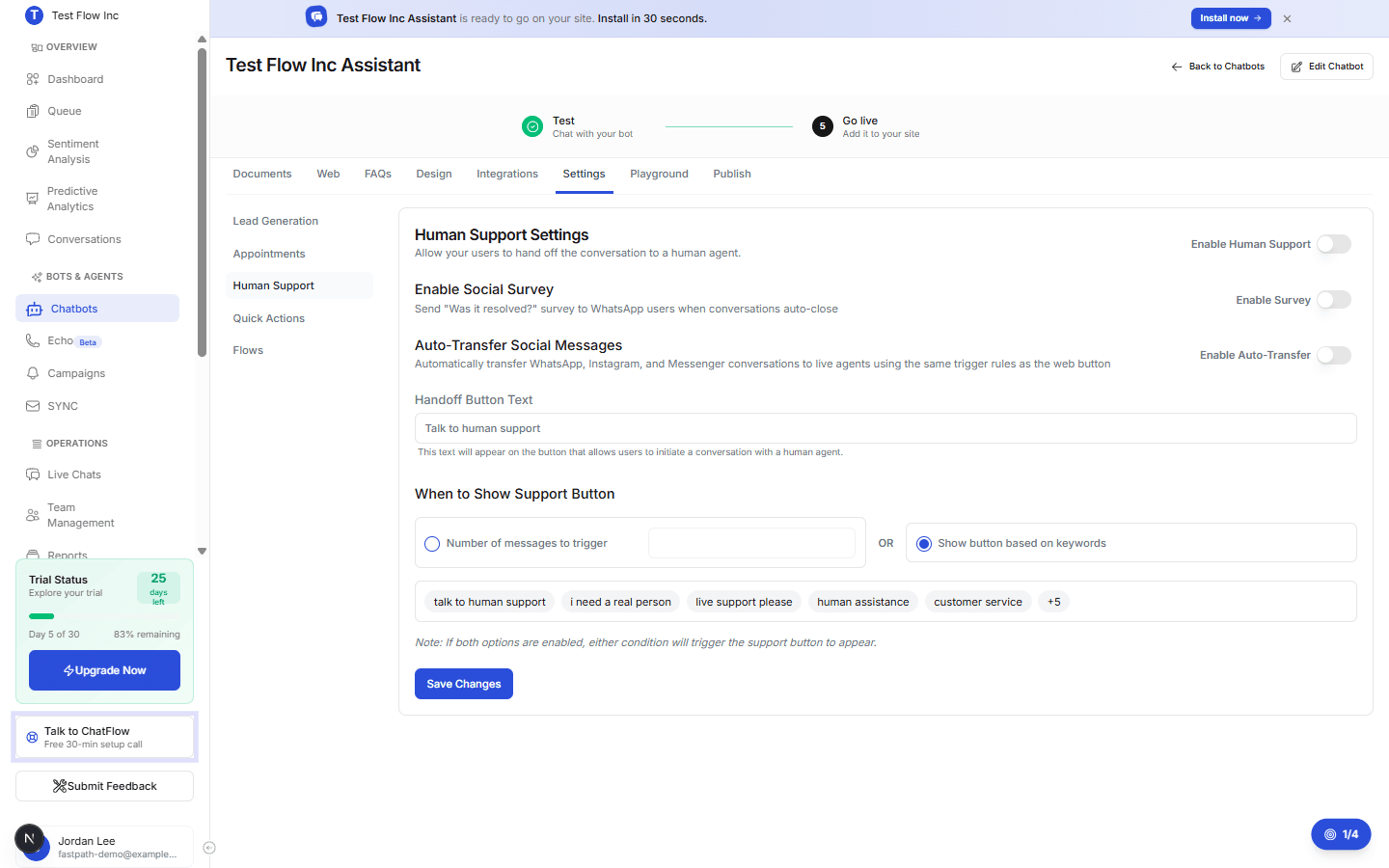Open the Dashboard icon in sidebar

click(x=33, y=79)
